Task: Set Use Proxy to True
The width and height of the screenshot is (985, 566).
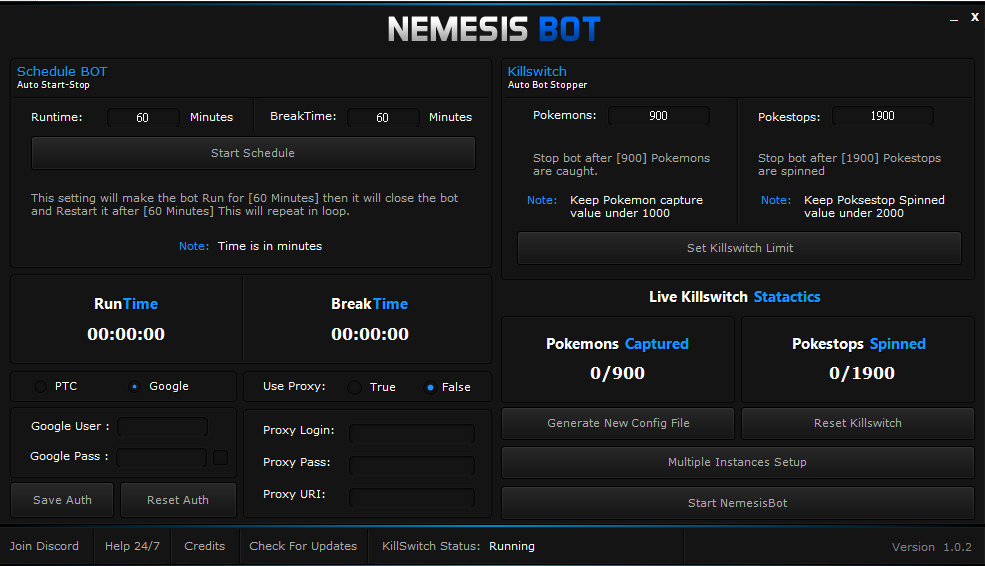Action: pos(354,387)
